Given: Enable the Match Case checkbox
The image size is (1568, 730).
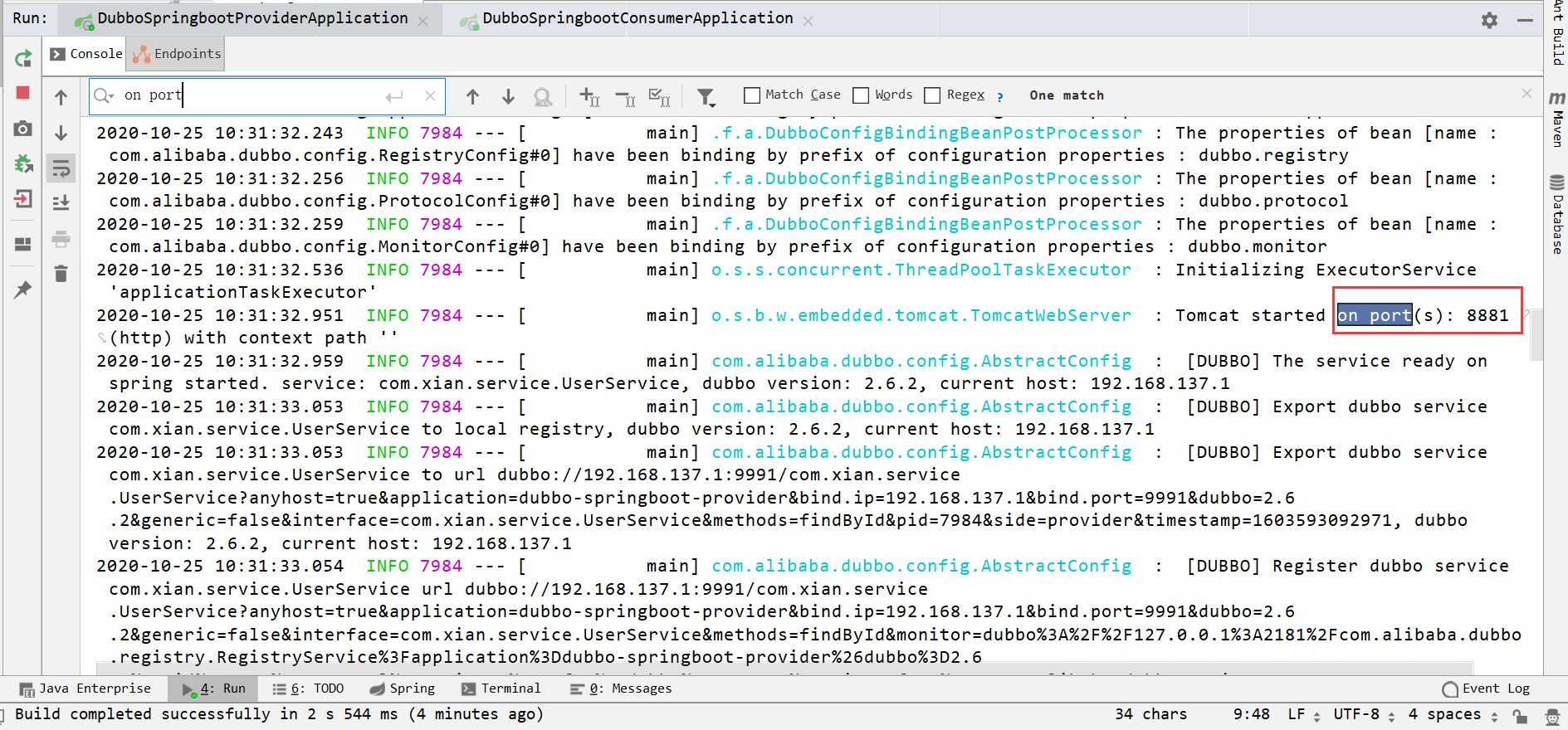Looking at the screenshot, I should [x=752, y=95].
